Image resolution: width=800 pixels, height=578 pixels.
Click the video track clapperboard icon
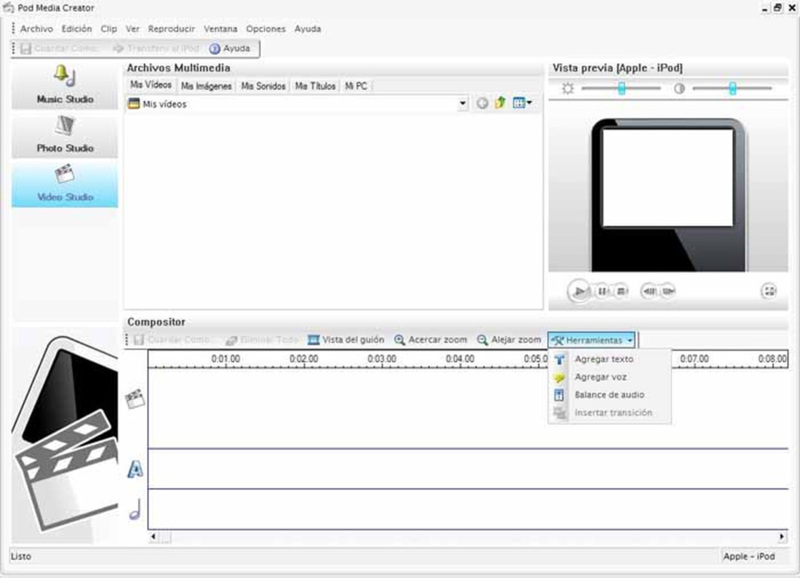135,398
